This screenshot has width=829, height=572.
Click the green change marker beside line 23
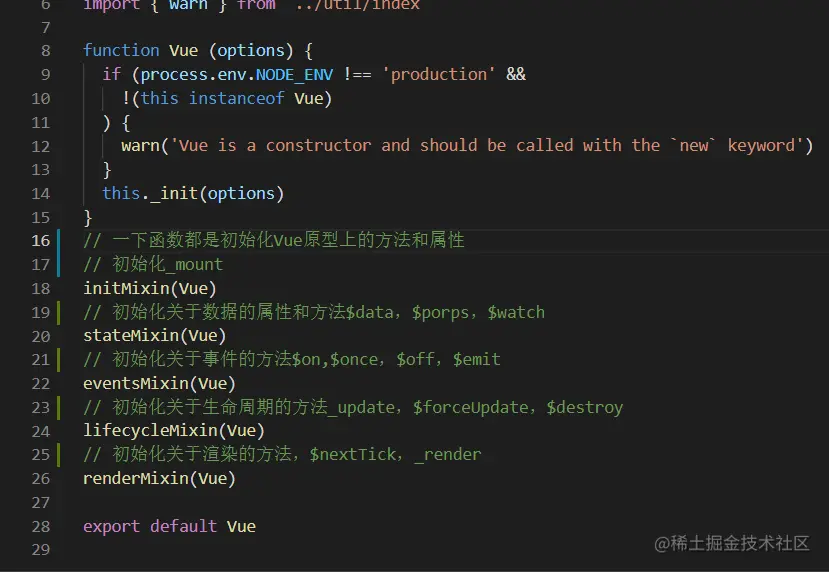pos(58,407)
